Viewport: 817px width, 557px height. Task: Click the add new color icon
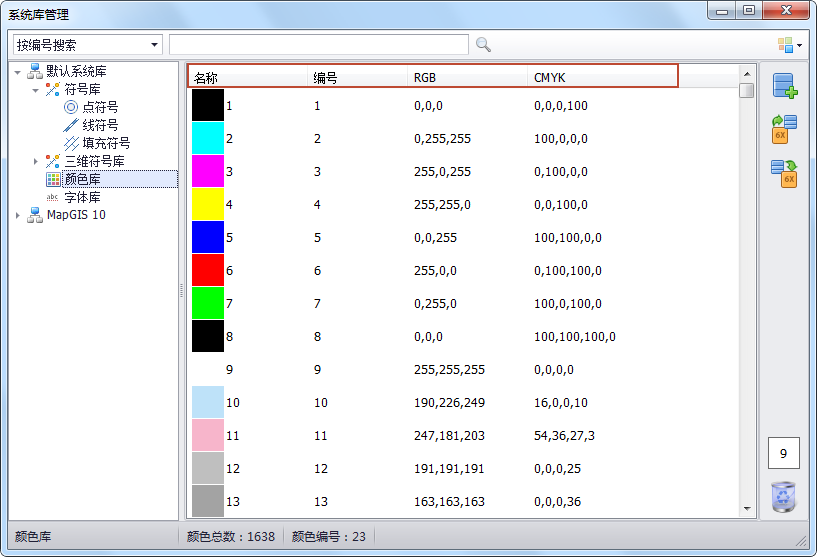coord(784,86)
